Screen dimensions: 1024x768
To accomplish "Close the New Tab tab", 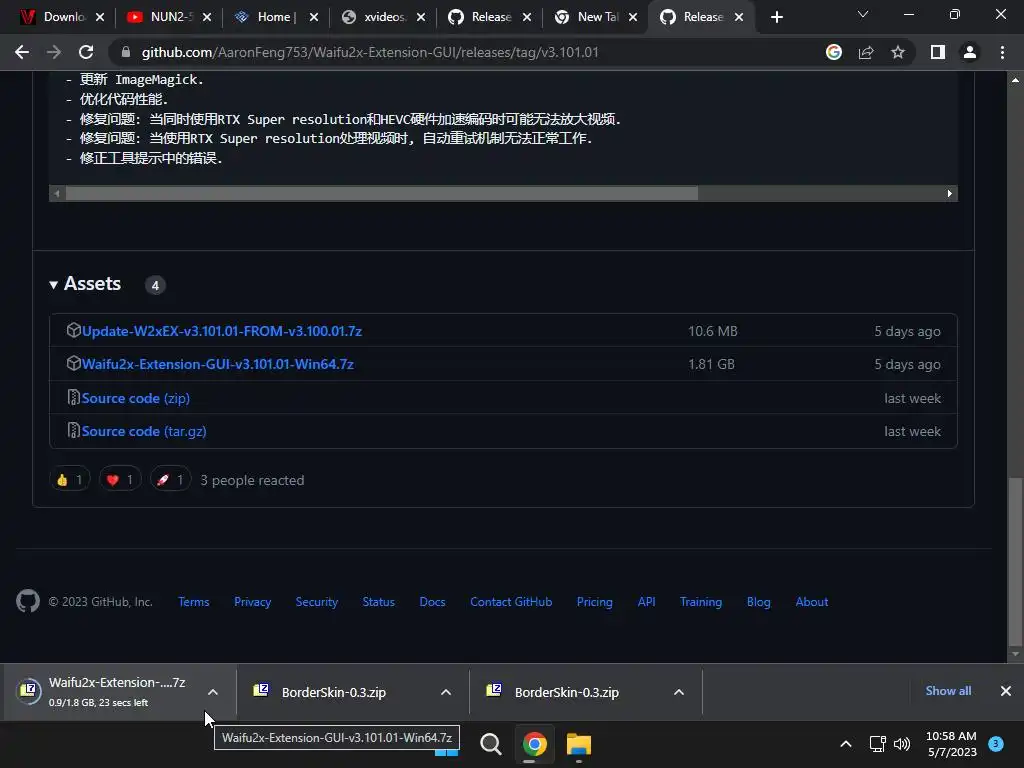I will (633, 17).
